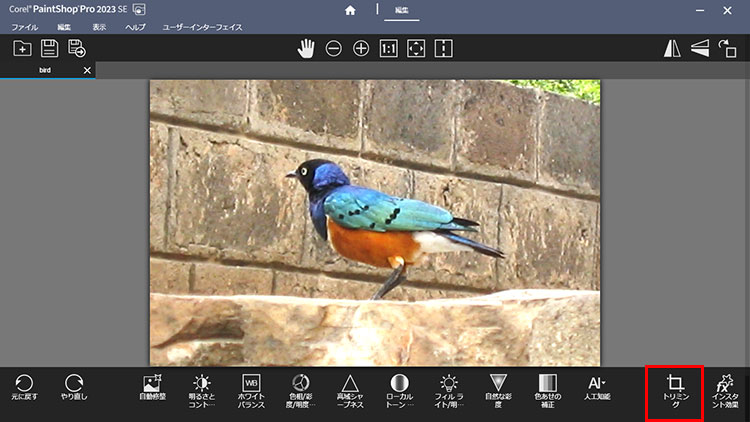Click the 元に戻す undo button

point(23,389)
